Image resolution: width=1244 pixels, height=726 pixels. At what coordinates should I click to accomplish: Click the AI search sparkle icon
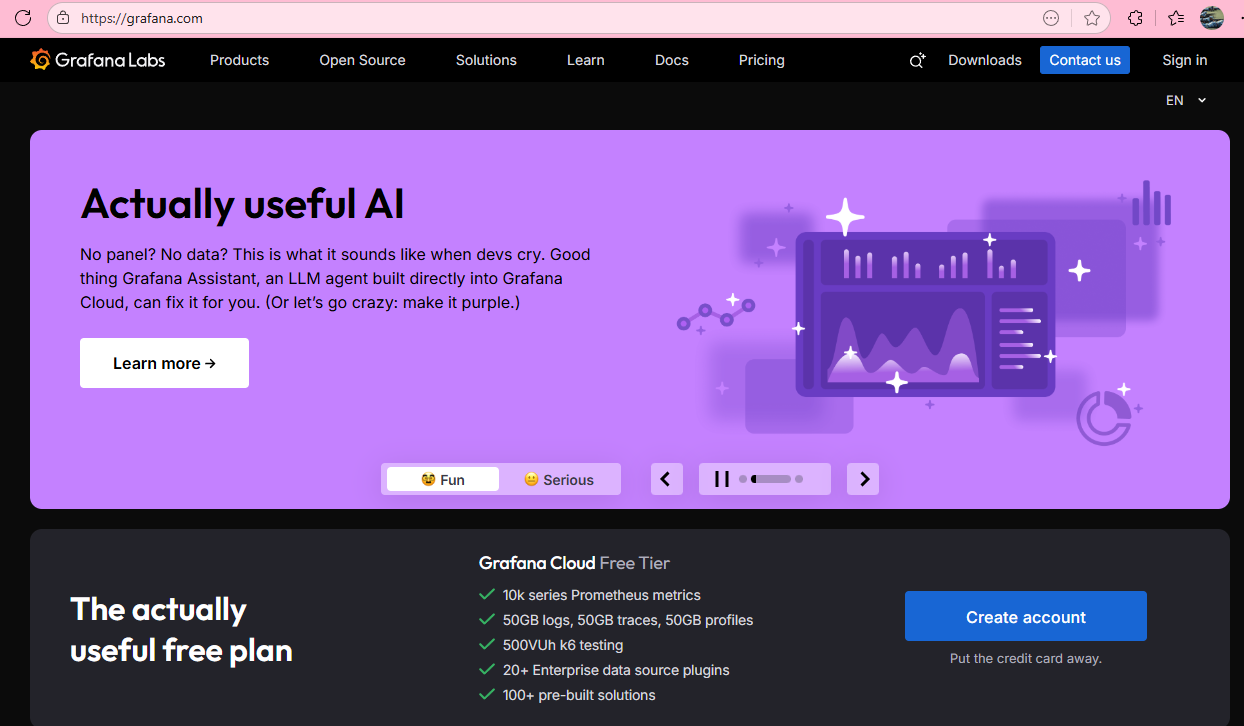click(x=917, y=60)
